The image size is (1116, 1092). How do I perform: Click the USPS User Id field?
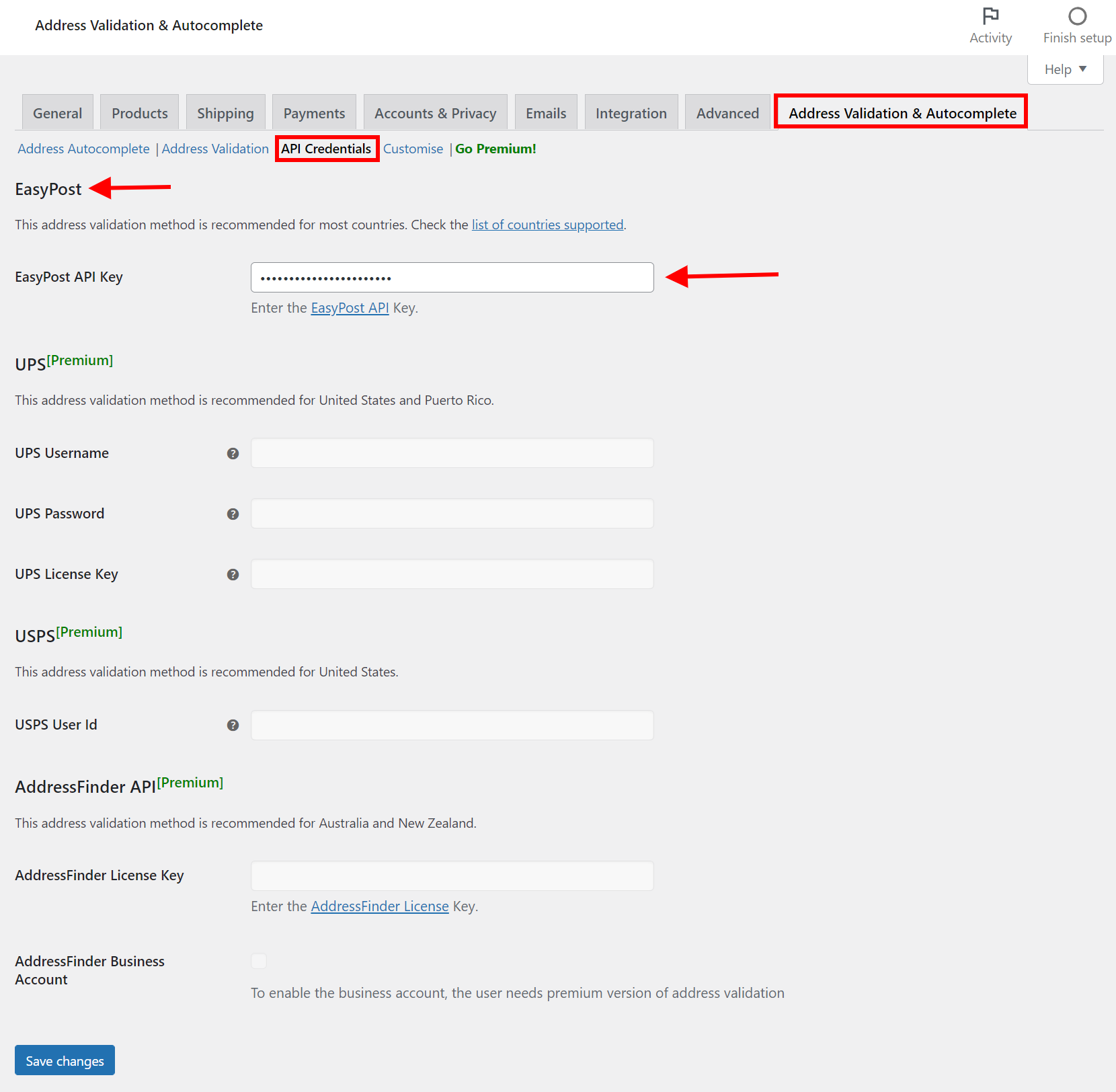coord(452,725)
